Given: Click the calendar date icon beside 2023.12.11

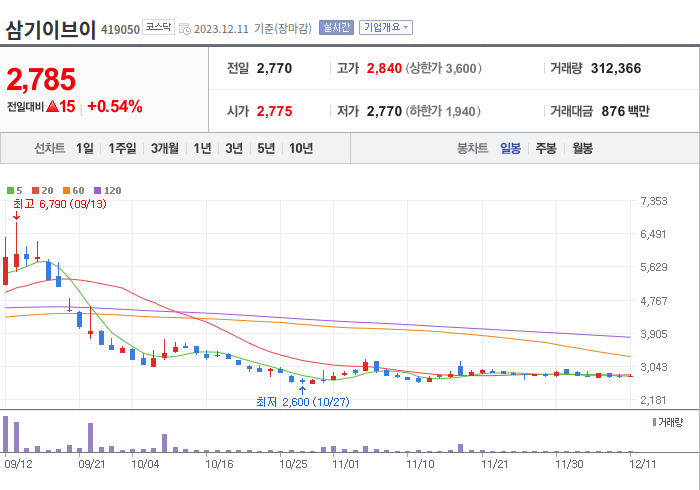Looking at the screenshot, I should [185, 29].
